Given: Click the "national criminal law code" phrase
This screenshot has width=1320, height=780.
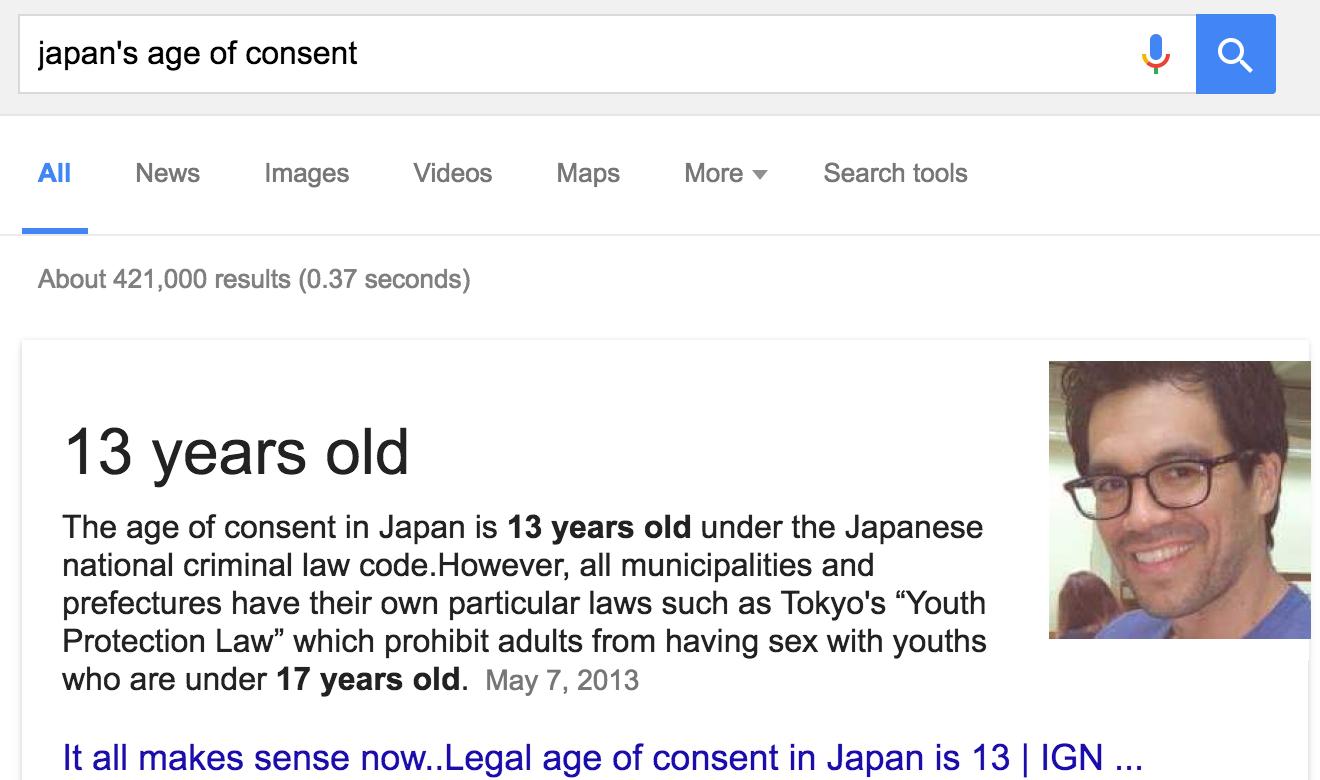Looking at the screenshot, I should pyautogui.click(x=244, y=565).
